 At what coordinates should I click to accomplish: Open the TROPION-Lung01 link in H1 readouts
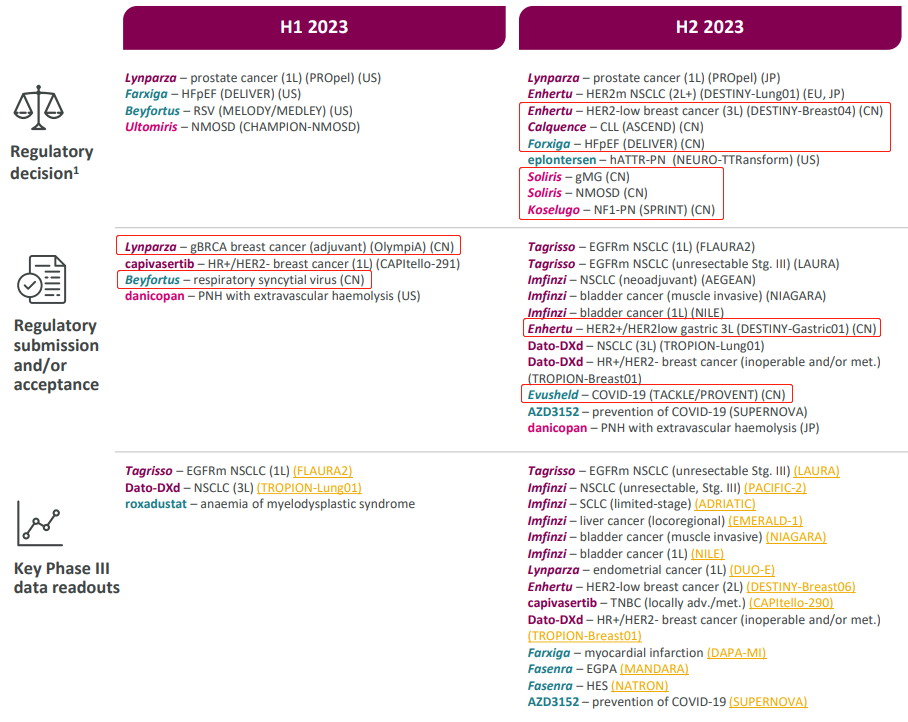(x=309, y=488)
